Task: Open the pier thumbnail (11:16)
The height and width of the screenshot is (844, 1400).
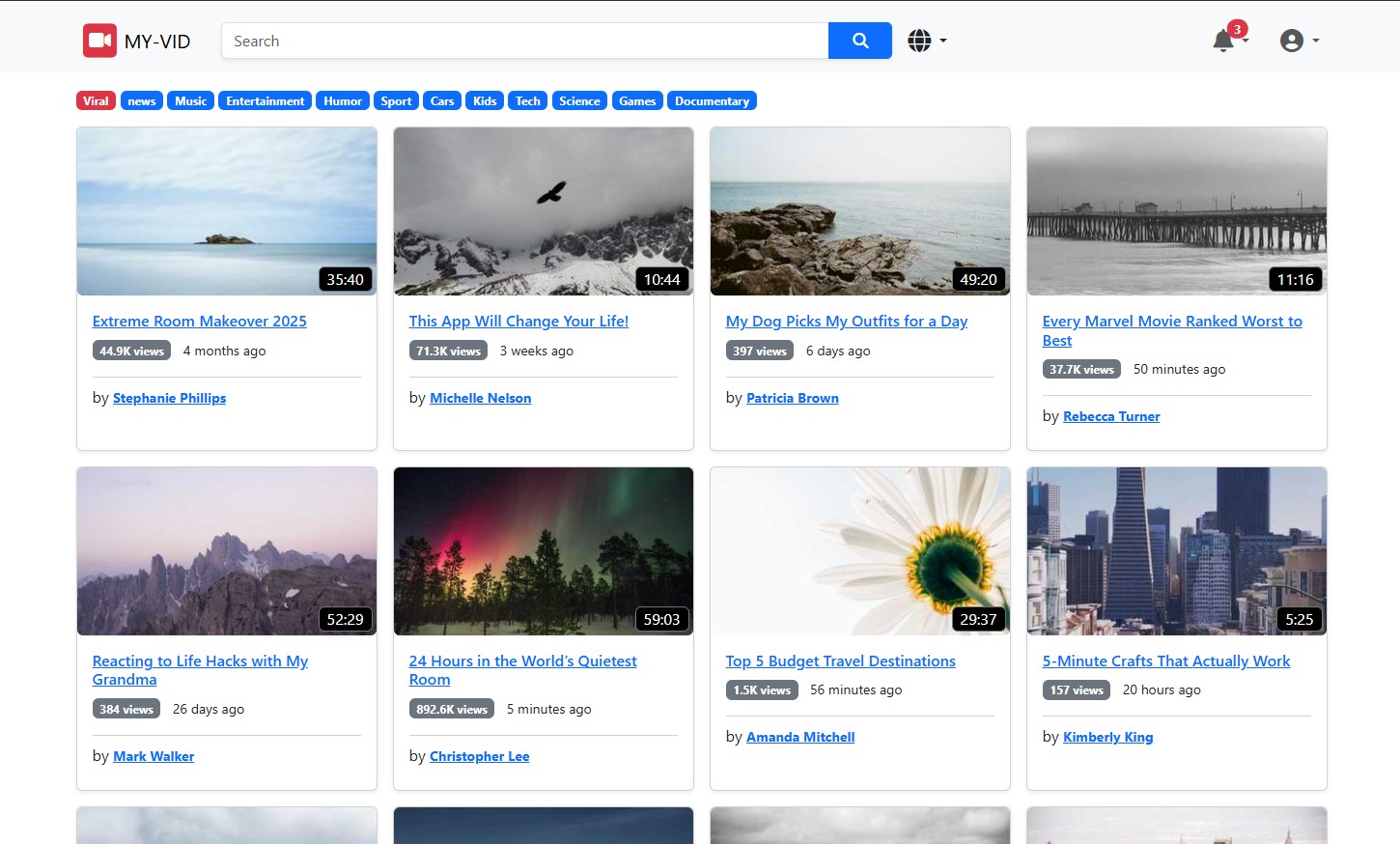Action: click(1177, 211)
